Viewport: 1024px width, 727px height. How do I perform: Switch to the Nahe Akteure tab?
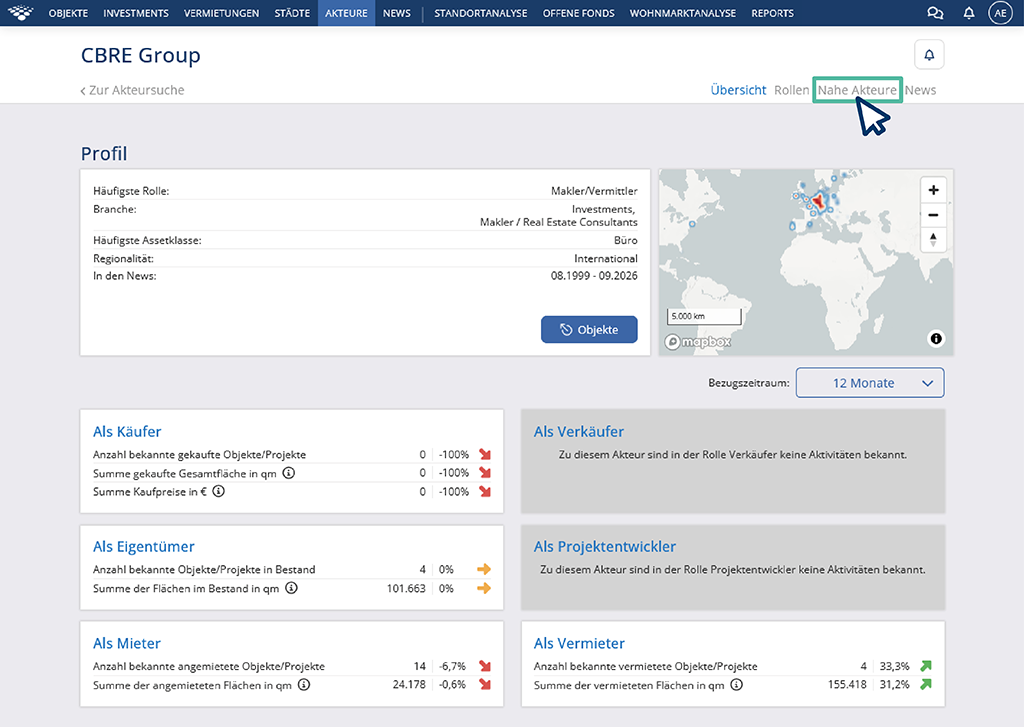tap(857, 90)
